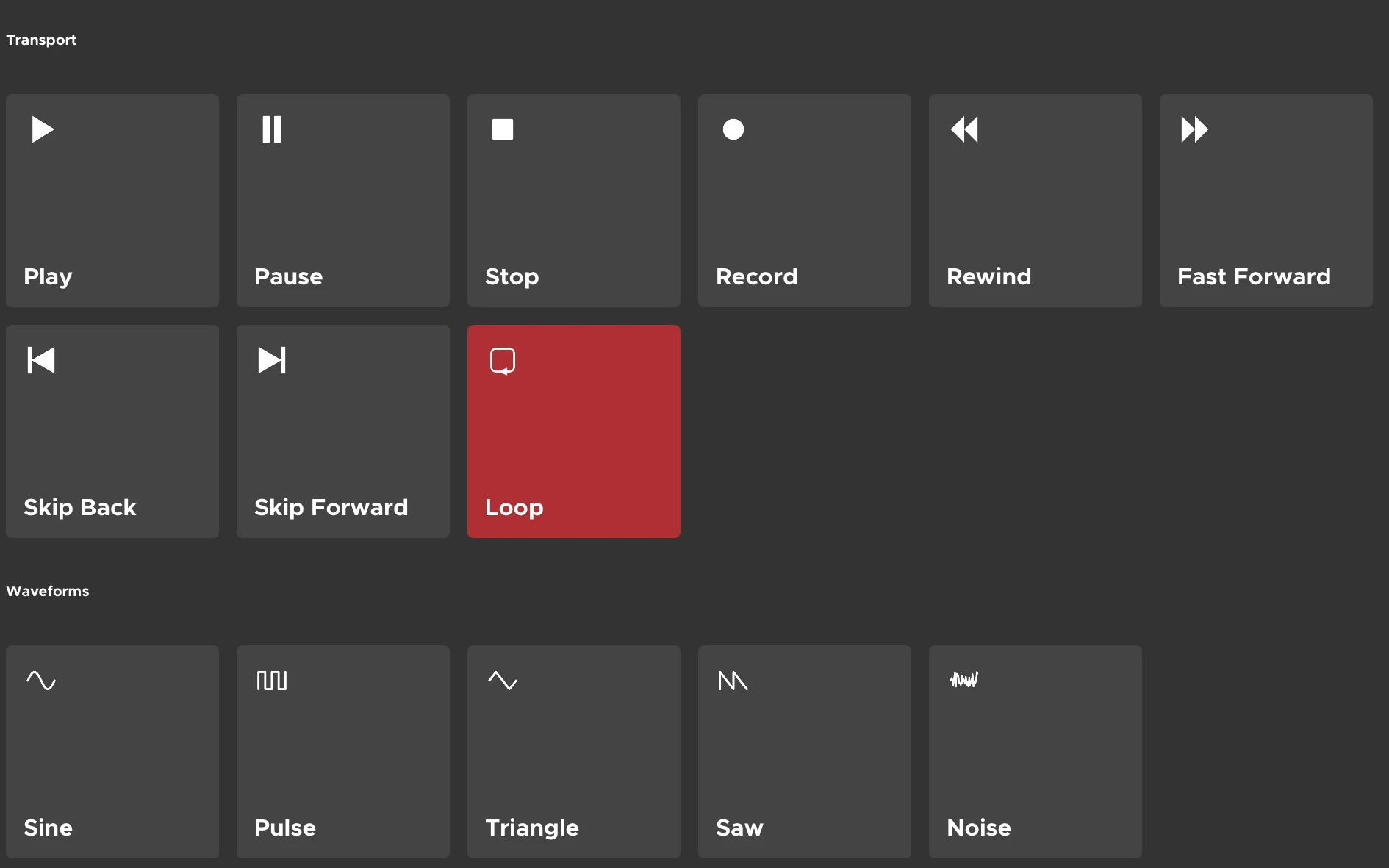This screenshot has height=868, width=1389.
Task: Click the Skip Forward icon
Action: coord(272,360)
